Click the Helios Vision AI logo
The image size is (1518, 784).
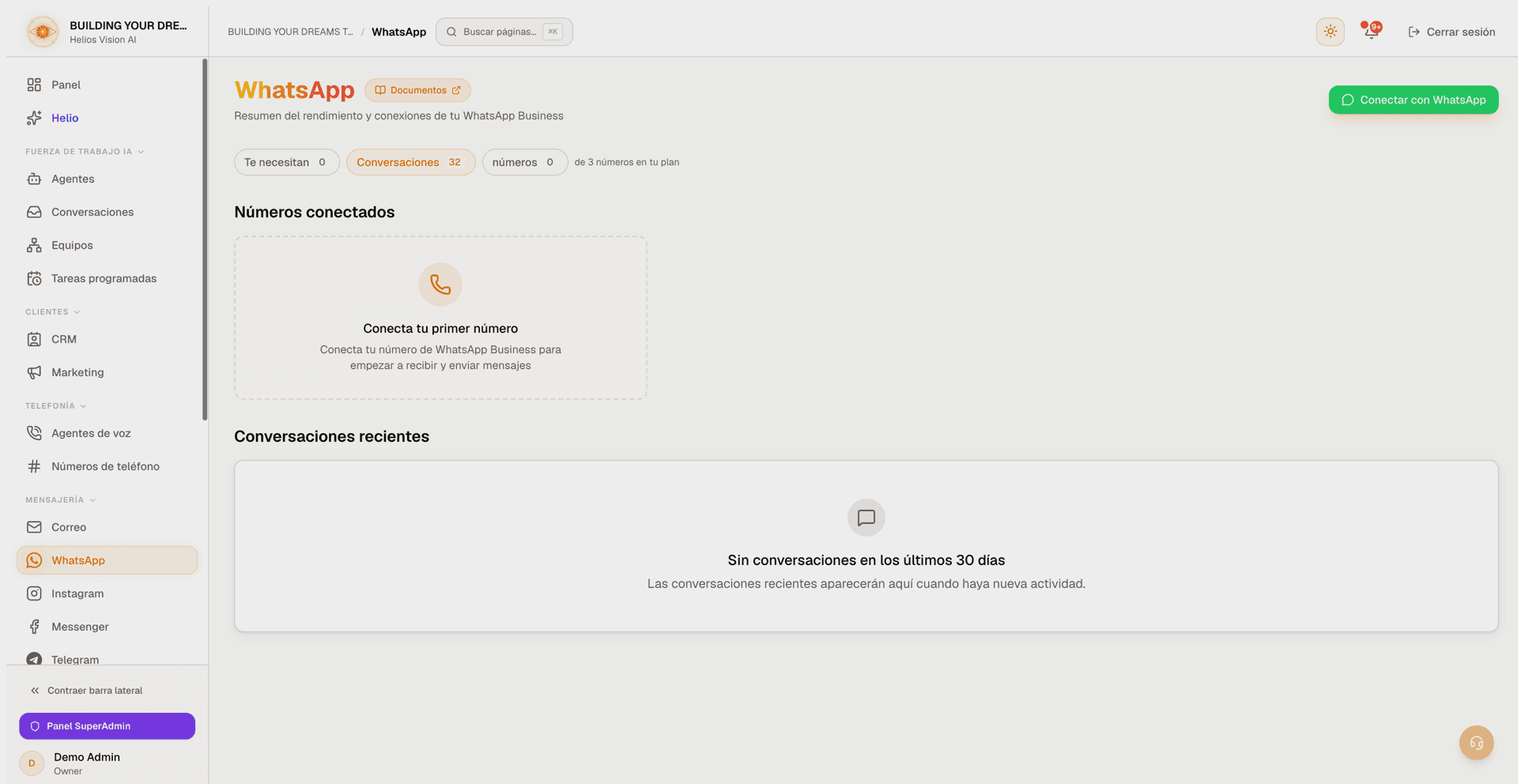[x=43, y=32]
